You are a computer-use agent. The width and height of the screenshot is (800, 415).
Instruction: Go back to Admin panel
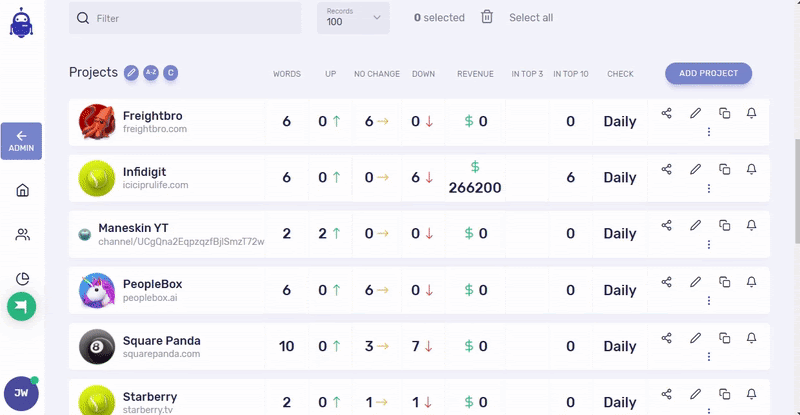click(x=21, y=141)
